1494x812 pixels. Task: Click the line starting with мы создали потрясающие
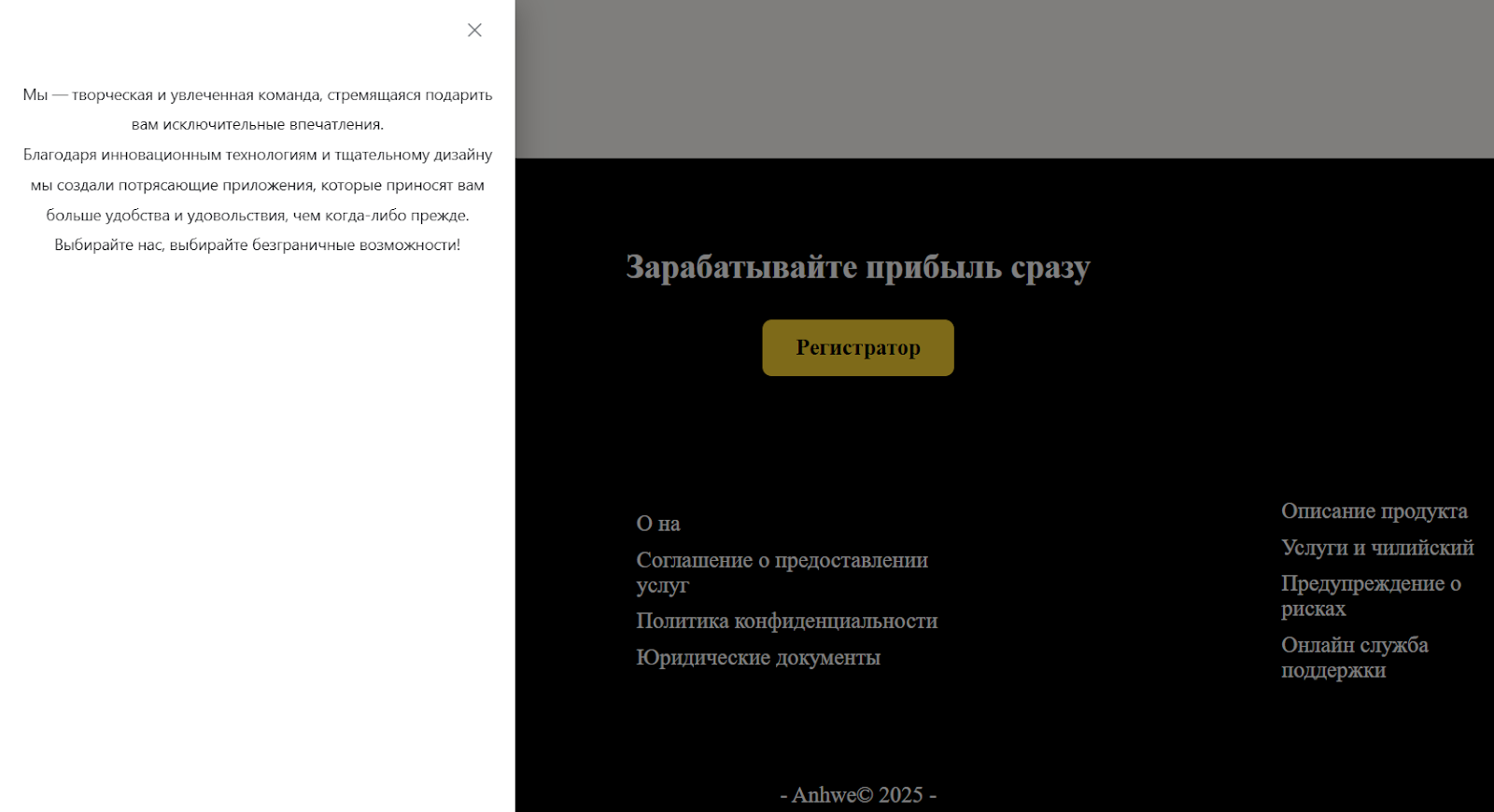coord(258,185)
